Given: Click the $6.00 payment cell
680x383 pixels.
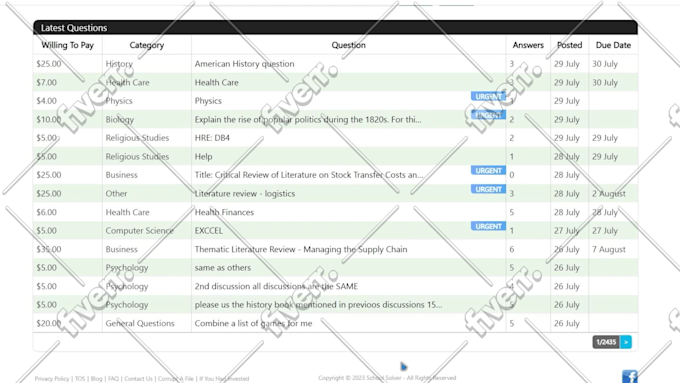Looking at the screenshot, I should coord(46,212).
